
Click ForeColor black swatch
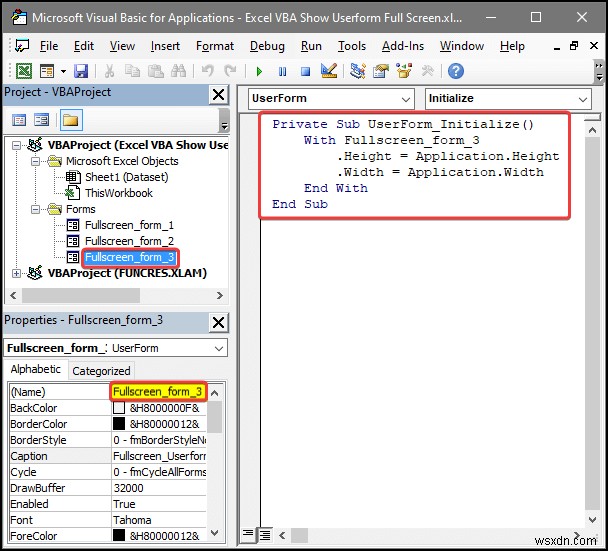tap(119, 536)
